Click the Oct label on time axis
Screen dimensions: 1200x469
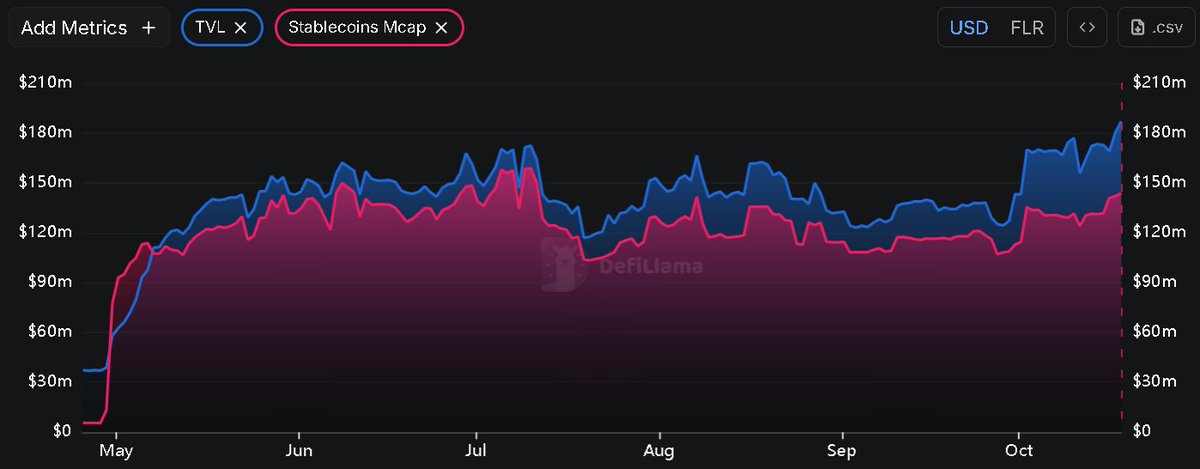click(1018, 450)
